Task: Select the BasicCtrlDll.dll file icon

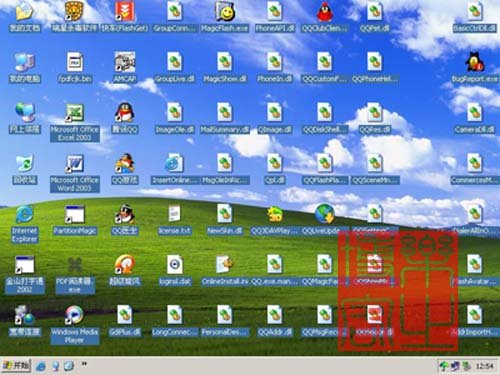Action: pos(475,11)
